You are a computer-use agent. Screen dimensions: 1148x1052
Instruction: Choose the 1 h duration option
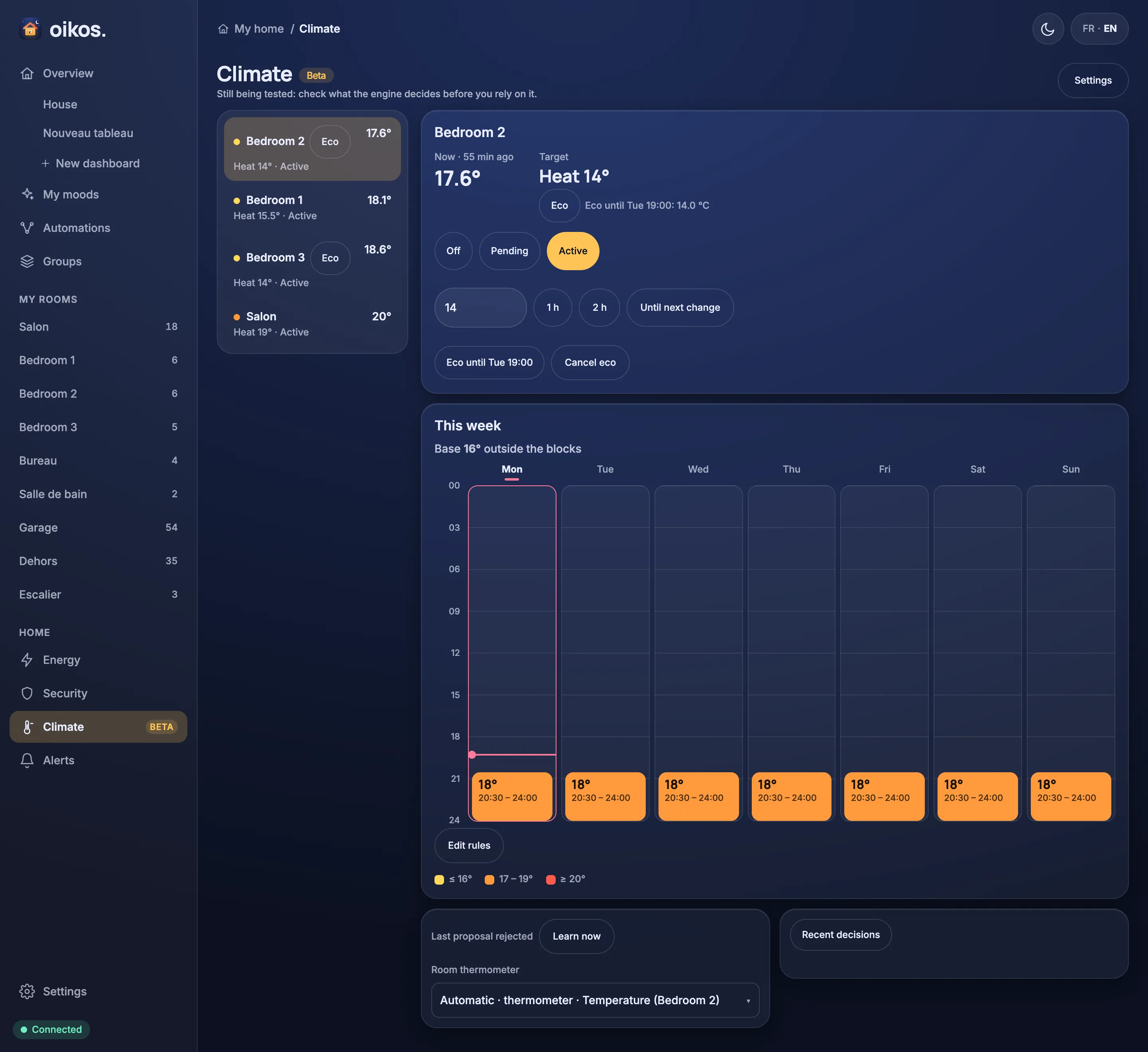(x=552, y=307)
